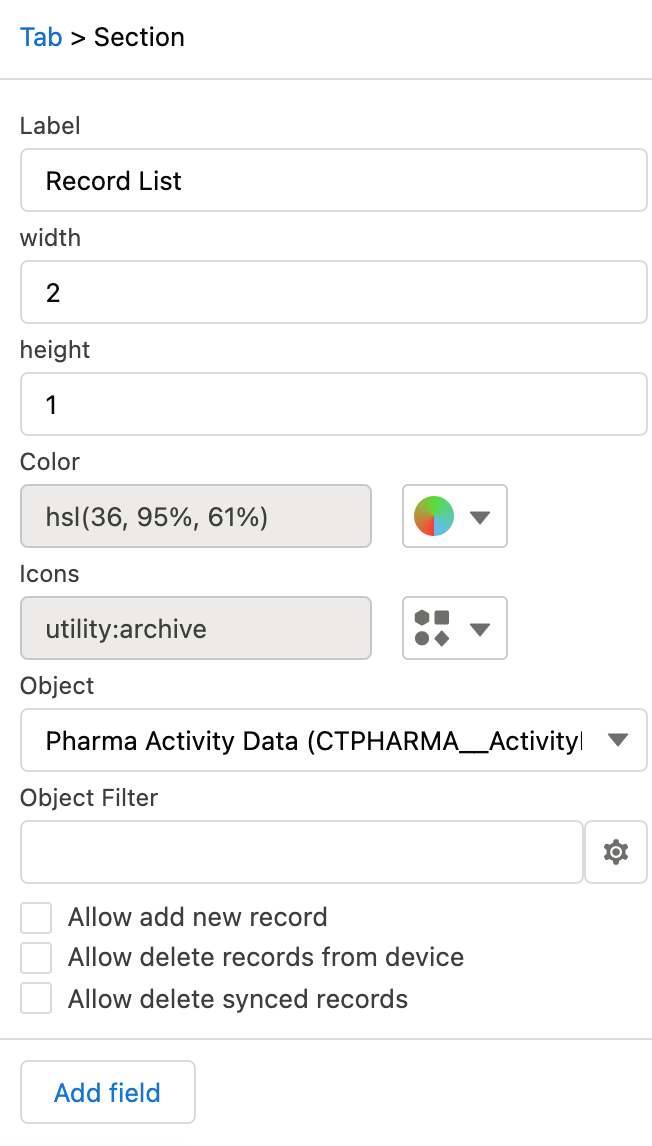652x1146 pixels.
Task: Open the color picker dropdown arrow
Action: pyautogui.click(x=480, y=517)
